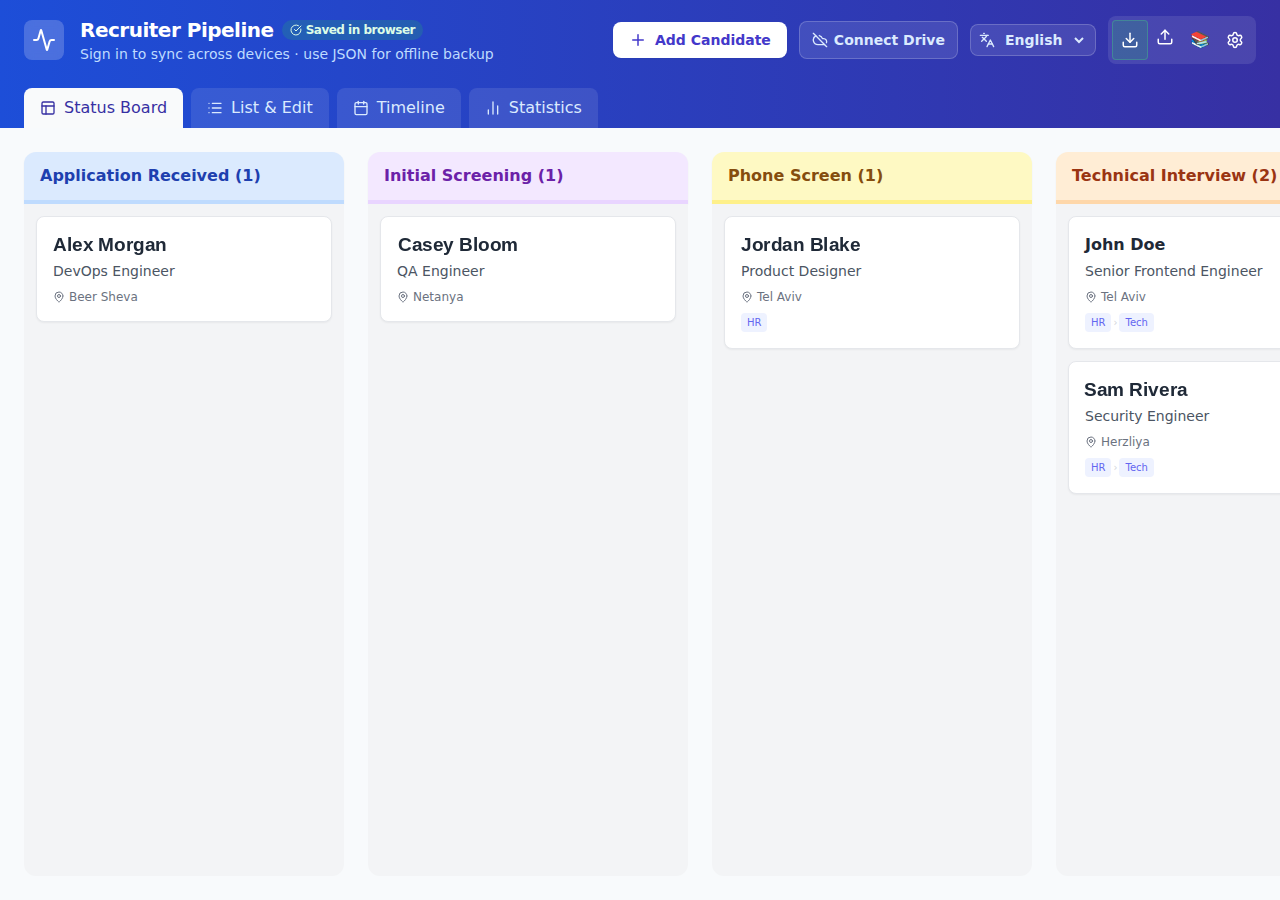Click the translate icon beside English
The height and width of the screenshot is (900, 1280).
pyautogui.click(x=987, y=40)
